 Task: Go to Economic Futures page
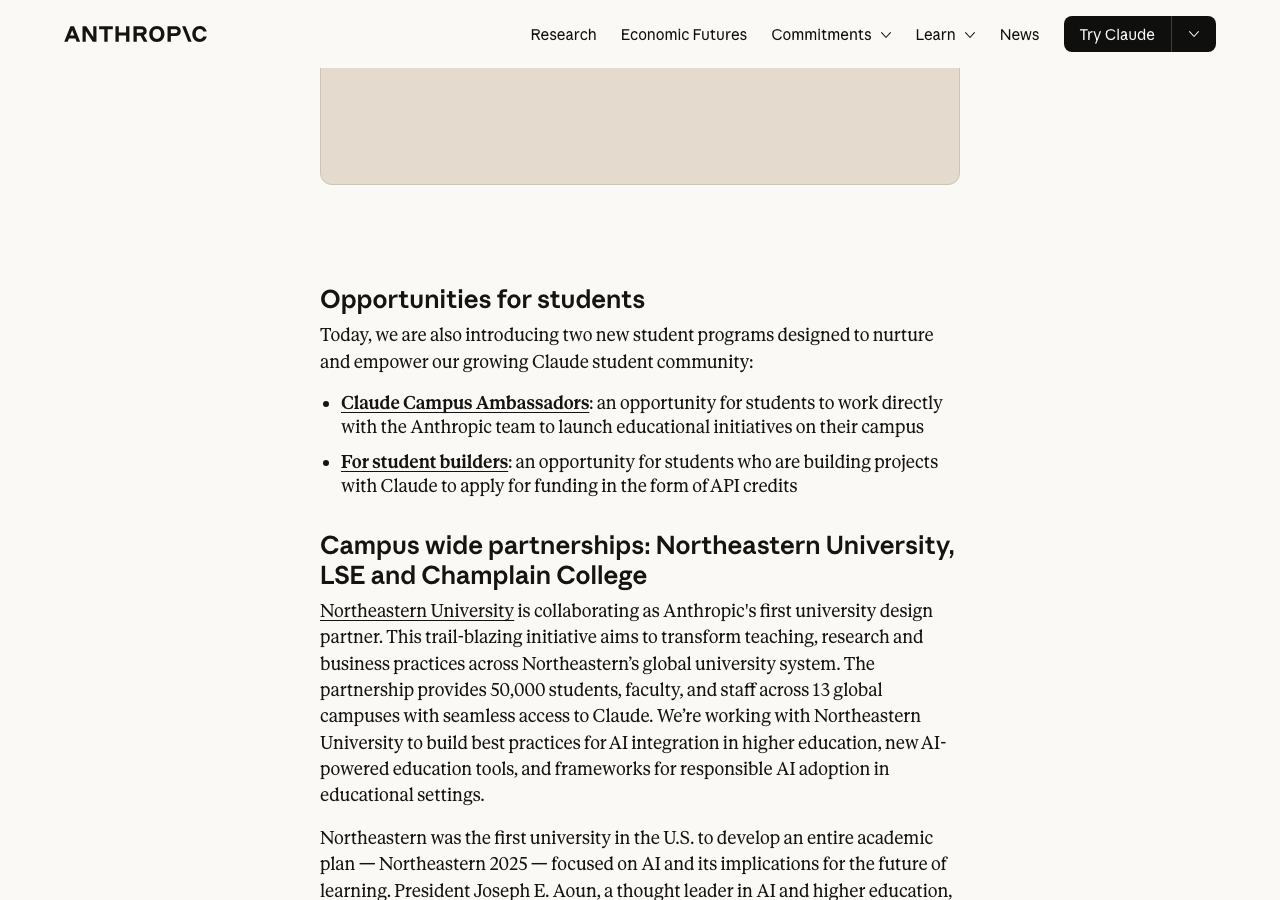(x=683, y=34)
